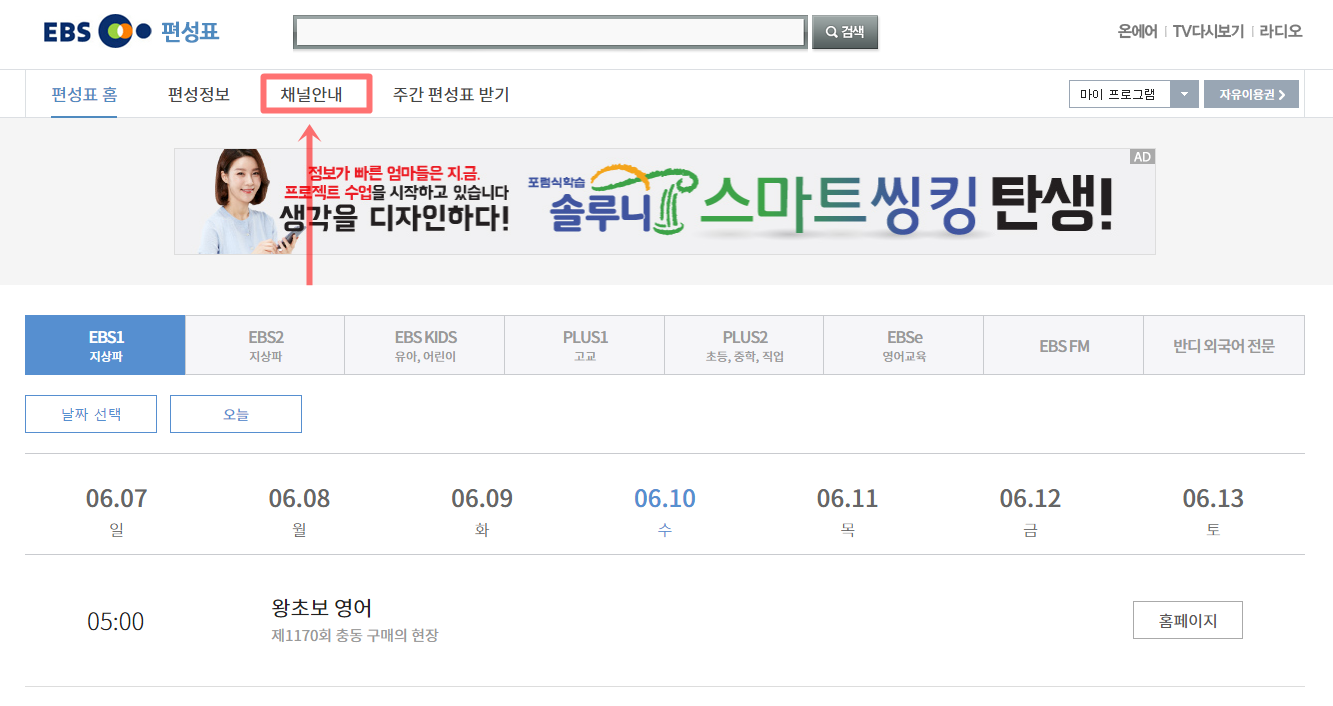Open 주간 편성표 받기 menu
Screen dimensions: 1333x706
[451, 95]
